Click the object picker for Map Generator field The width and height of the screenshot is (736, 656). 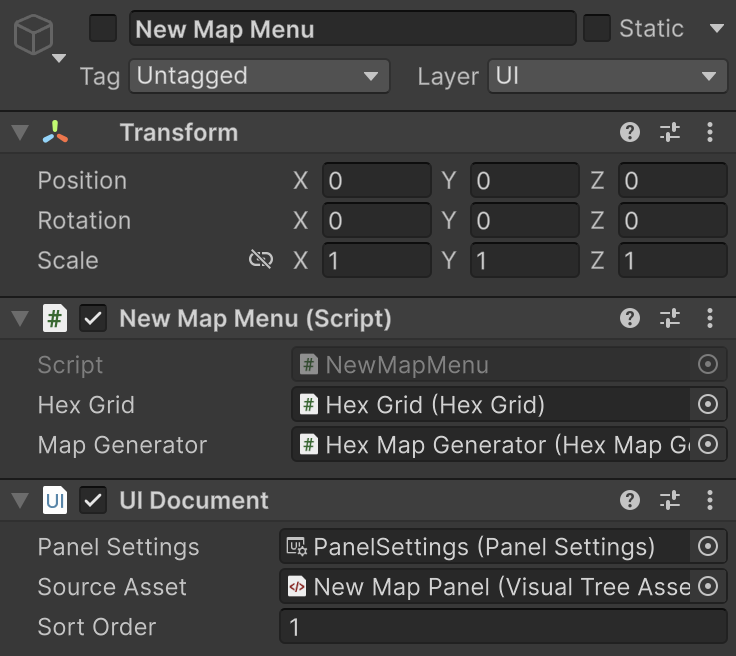[708, 445]
